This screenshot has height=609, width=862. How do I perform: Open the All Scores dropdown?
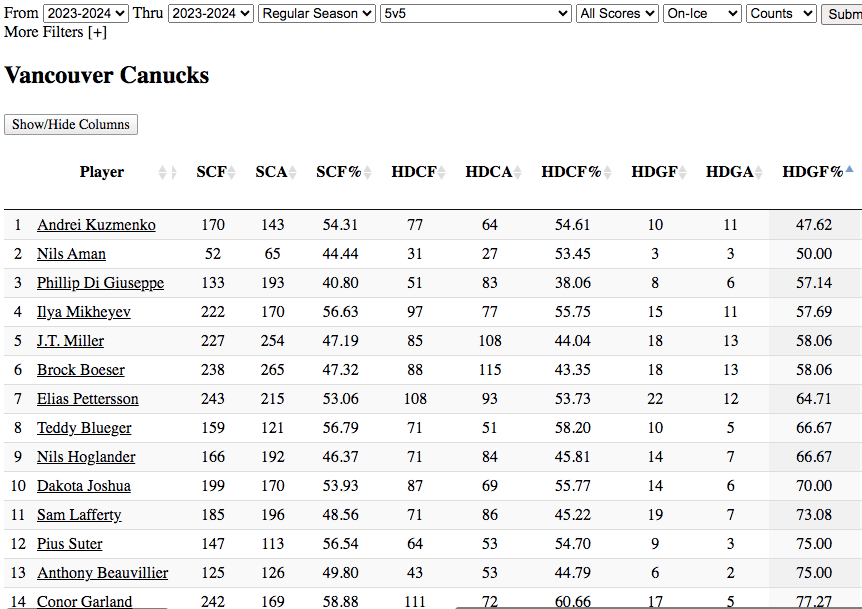click(618, 13)
